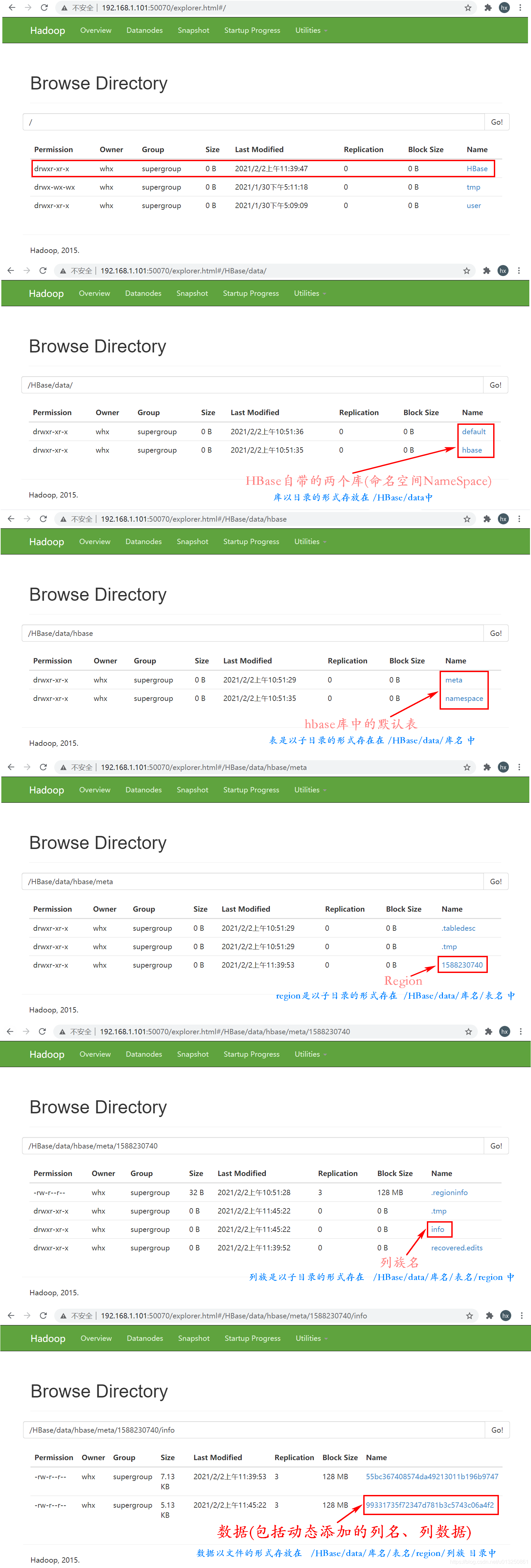Open the tmp directory in root listing
The height and width of the screenshot is (1568, 531).
pyautogui.click(x=473, y=188)
